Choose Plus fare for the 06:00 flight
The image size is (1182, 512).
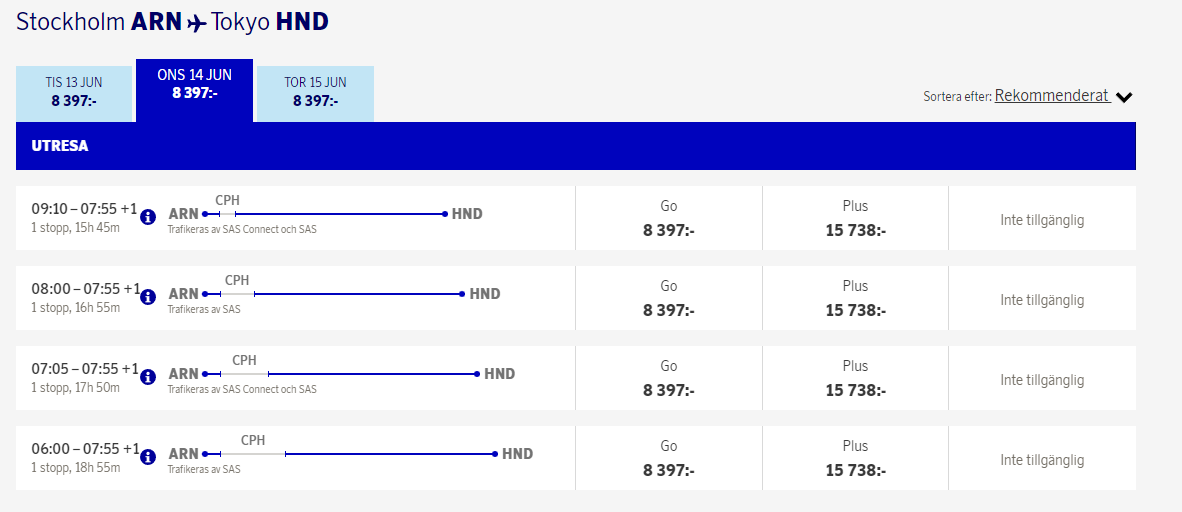pos(855,458)
